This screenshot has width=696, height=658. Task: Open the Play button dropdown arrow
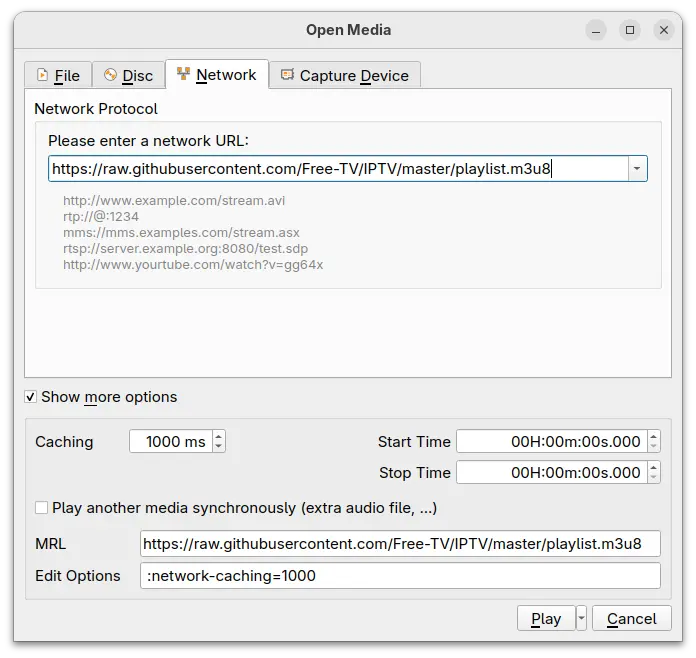(x=582, y=618)
